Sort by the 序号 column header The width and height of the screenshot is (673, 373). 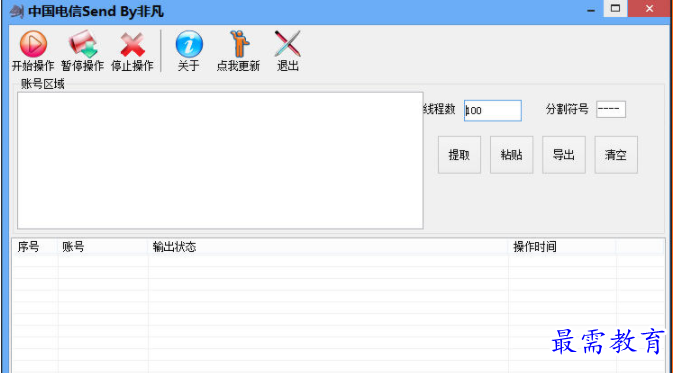[35, 247]
